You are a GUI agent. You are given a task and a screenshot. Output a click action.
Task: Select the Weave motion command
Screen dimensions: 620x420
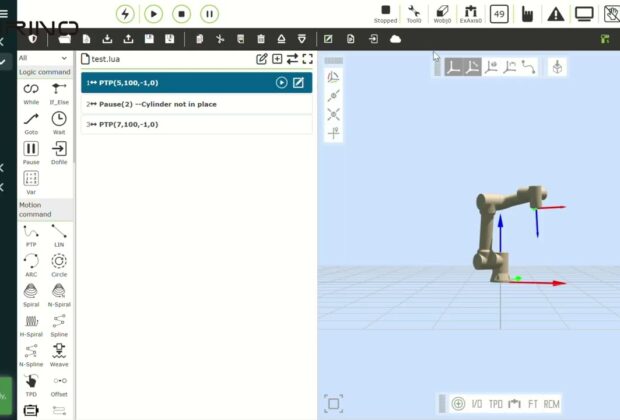point(59,351)
